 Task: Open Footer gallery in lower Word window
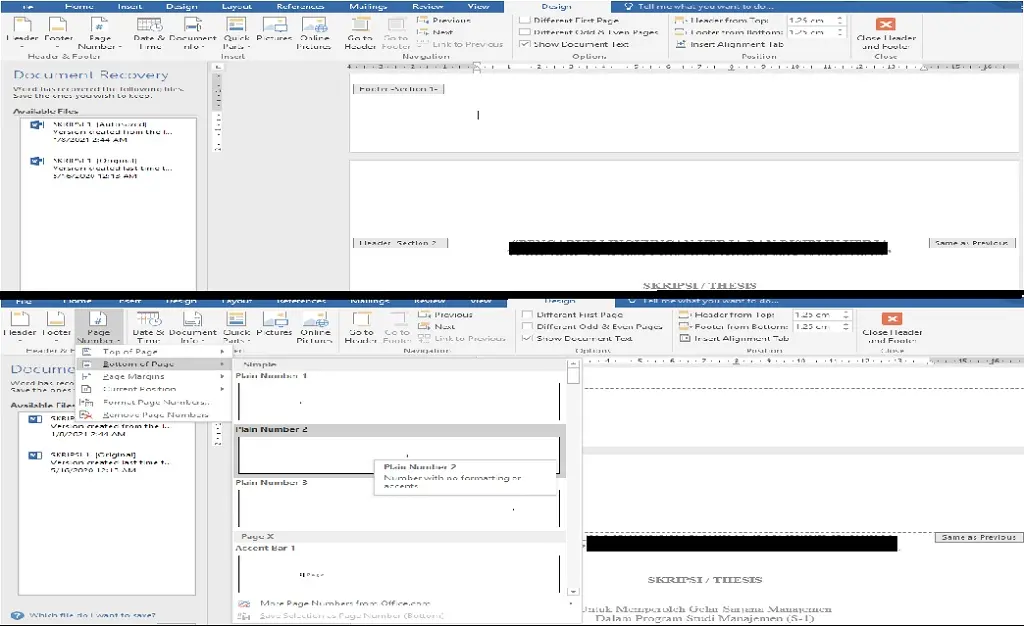[56, 326]
